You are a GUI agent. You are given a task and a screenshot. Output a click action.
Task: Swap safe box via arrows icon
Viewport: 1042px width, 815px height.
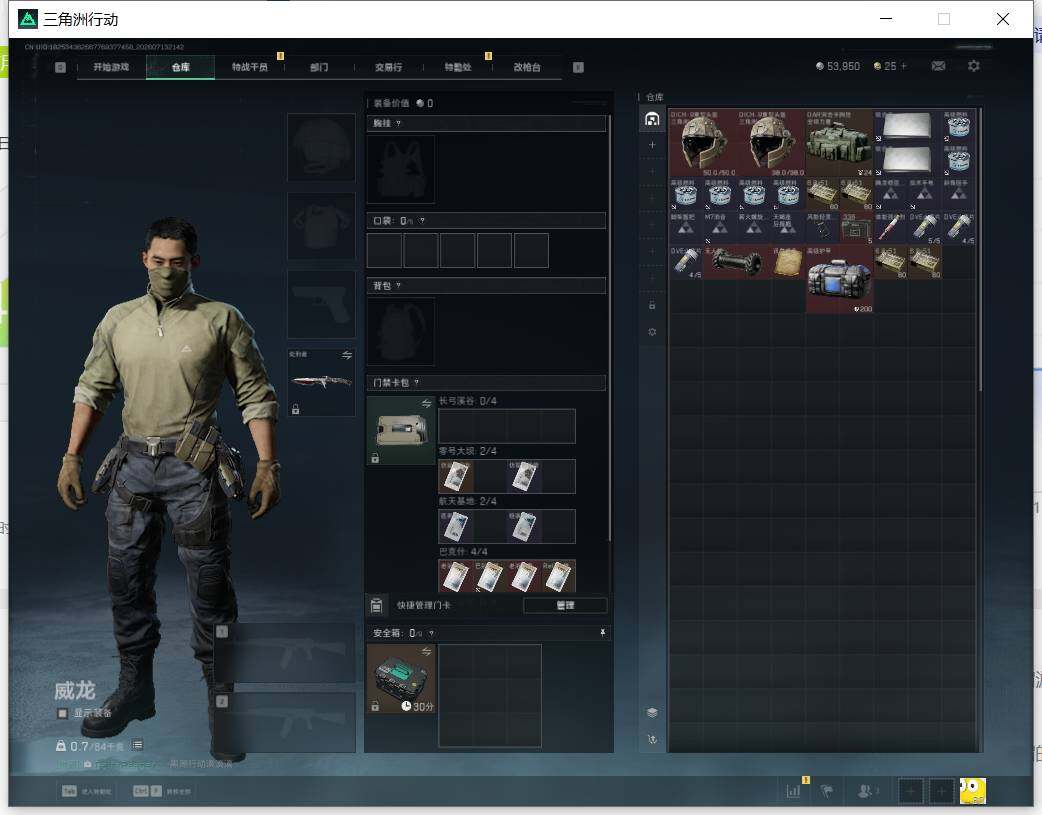coord(427,651)
